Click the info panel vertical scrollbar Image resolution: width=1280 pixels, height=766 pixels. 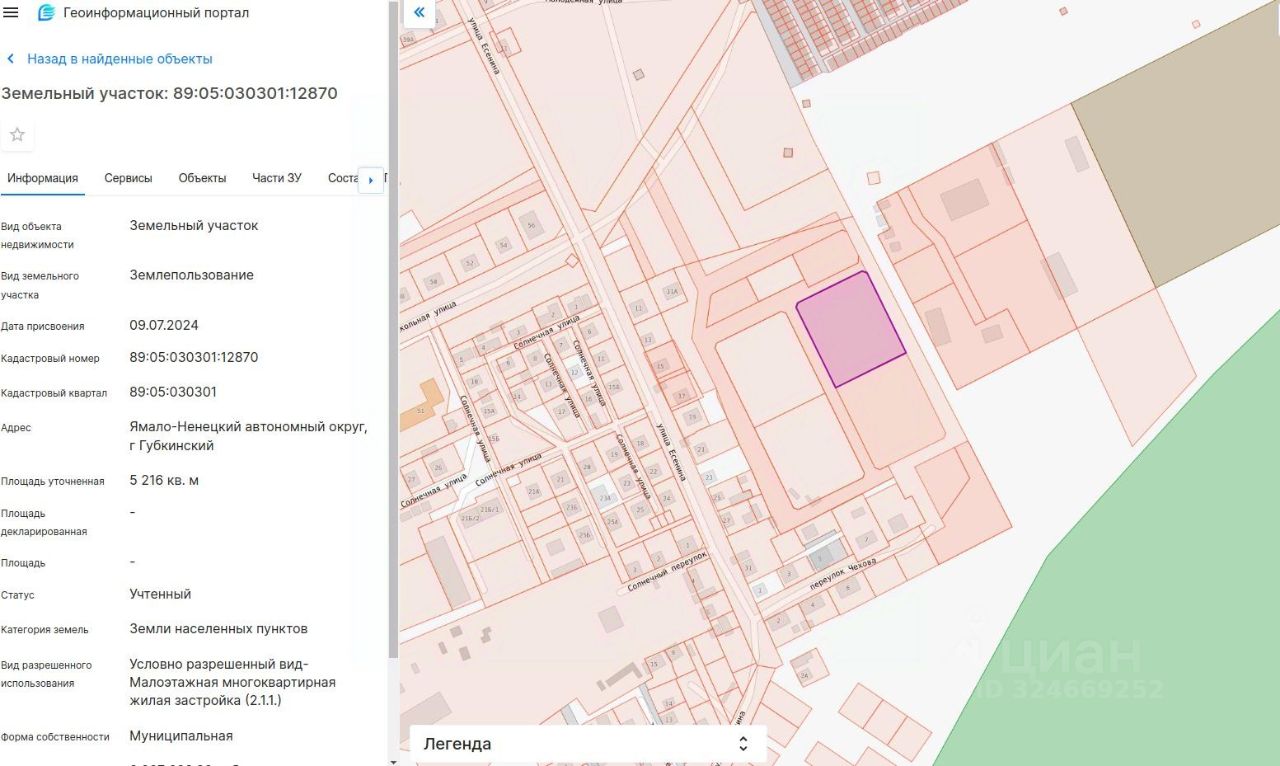(x=393, y=330)
